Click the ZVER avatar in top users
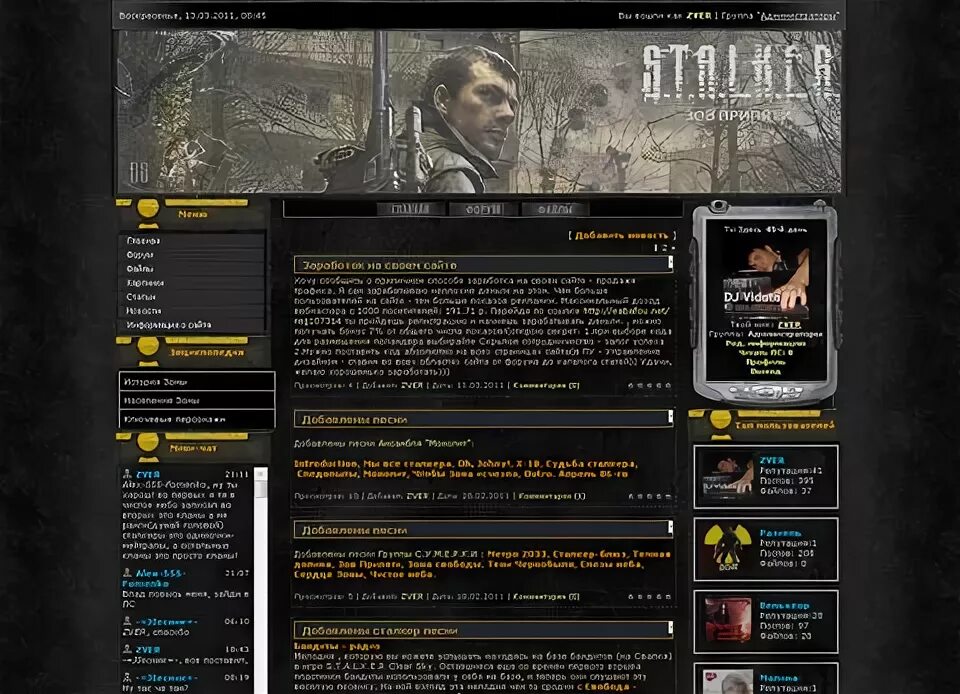Viewport: 960px width, 694px height. (x=727, y=476)
